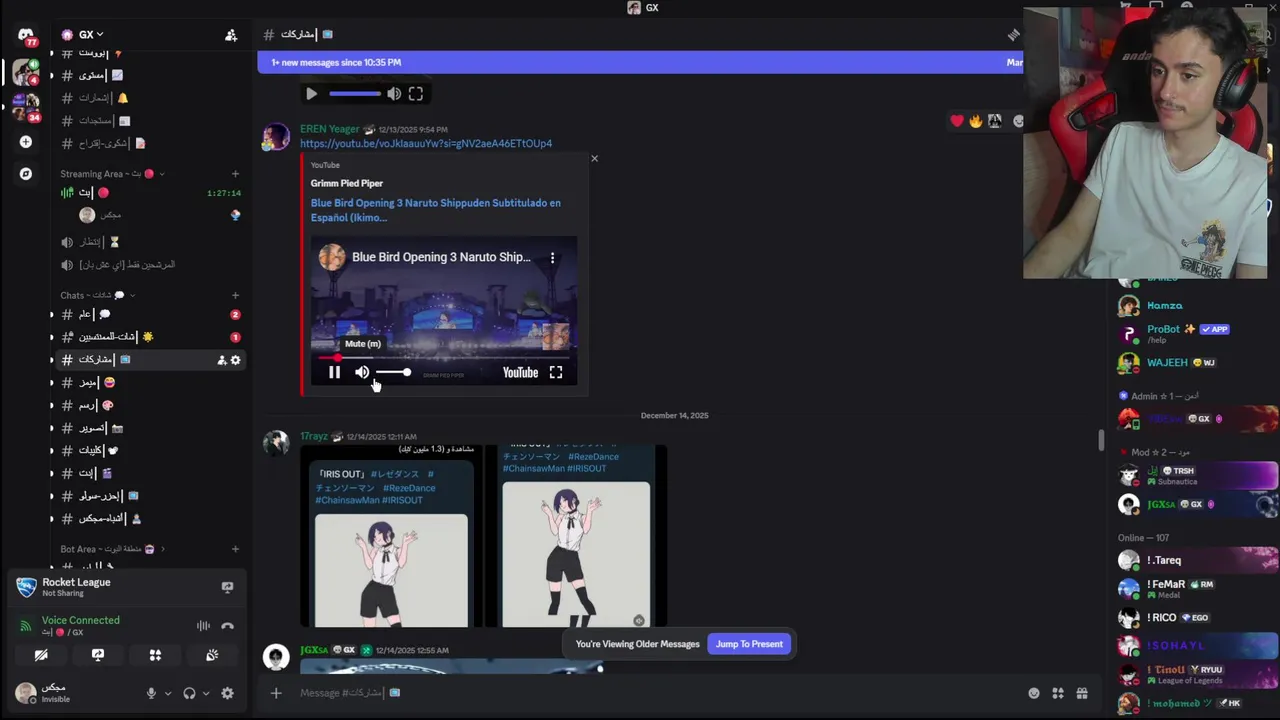Open the عام chat channel
This screenshot has height=720, width=1280.
[x=150, y=314]
